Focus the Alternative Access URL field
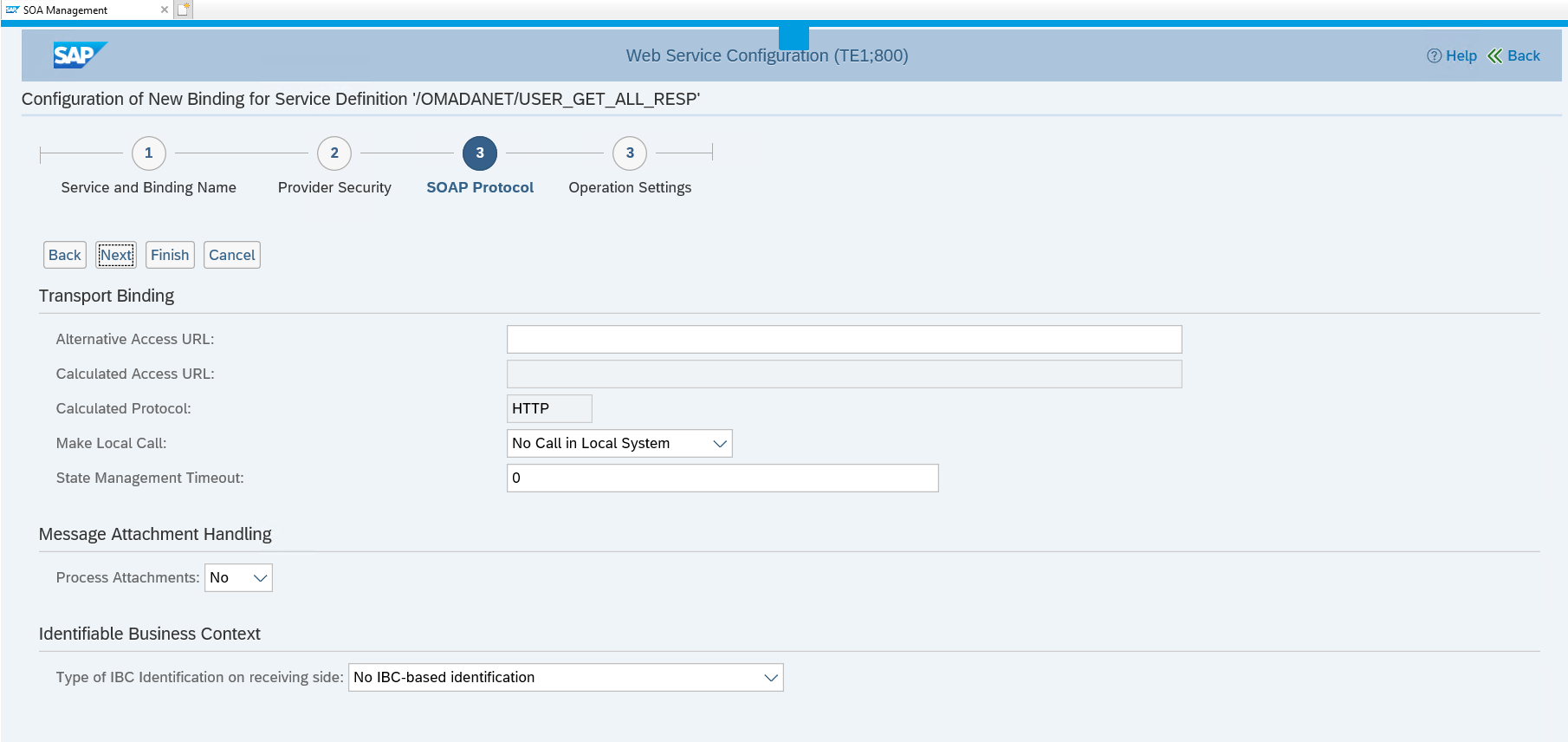Viewport: 1568px width, 742px height. (844, 339)
